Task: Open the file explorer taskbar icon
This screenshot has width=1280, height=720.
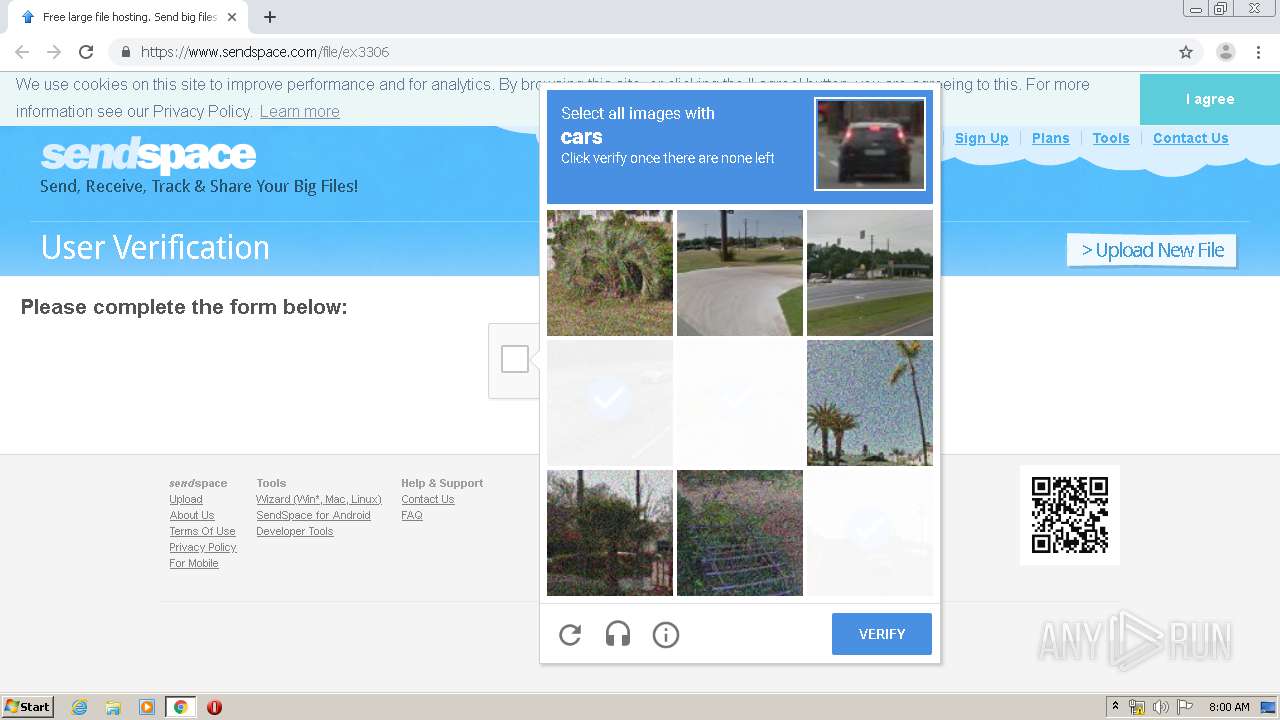Action: tap(113, 707)
